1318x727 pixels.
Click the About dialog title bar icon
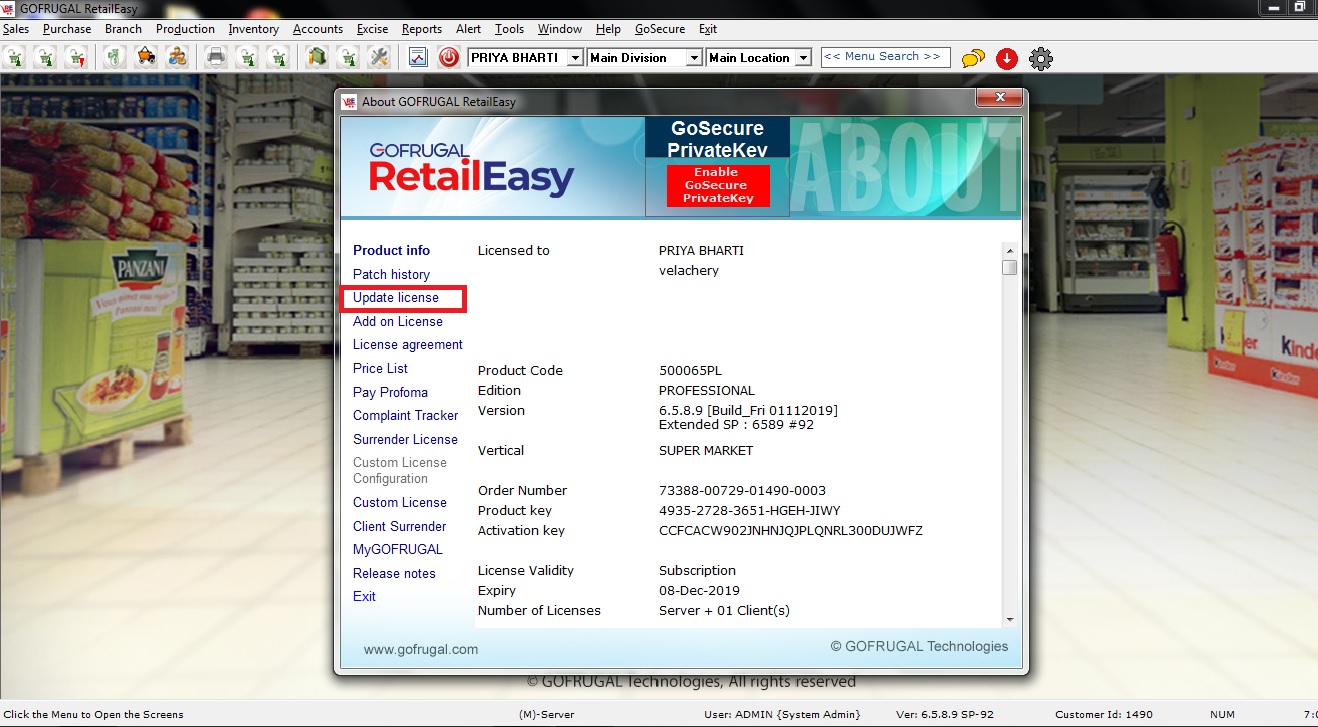[x=349, y=102]
